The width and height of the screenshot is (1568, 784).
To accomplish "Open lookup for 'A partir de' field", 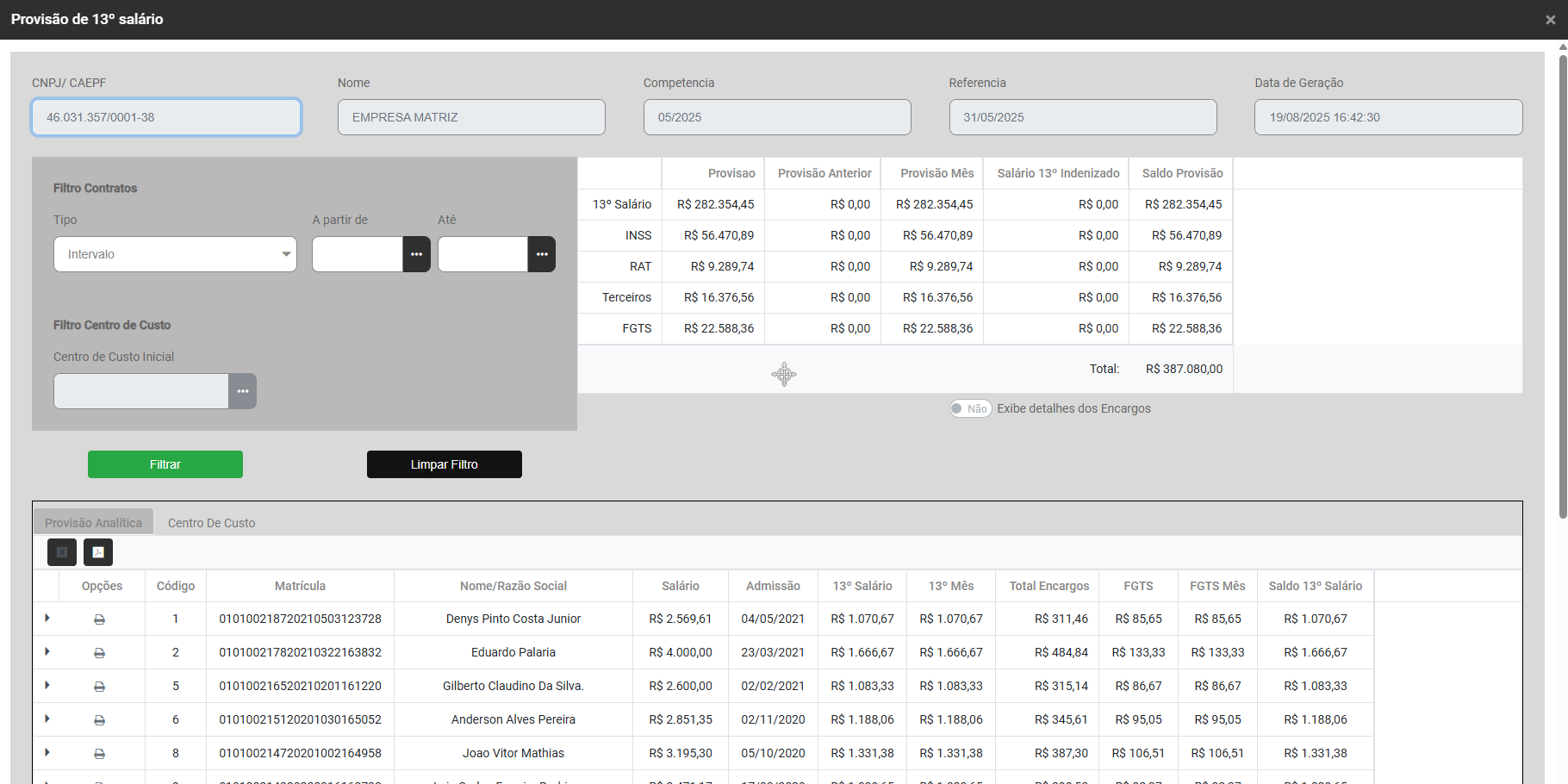I will point(416,254).
